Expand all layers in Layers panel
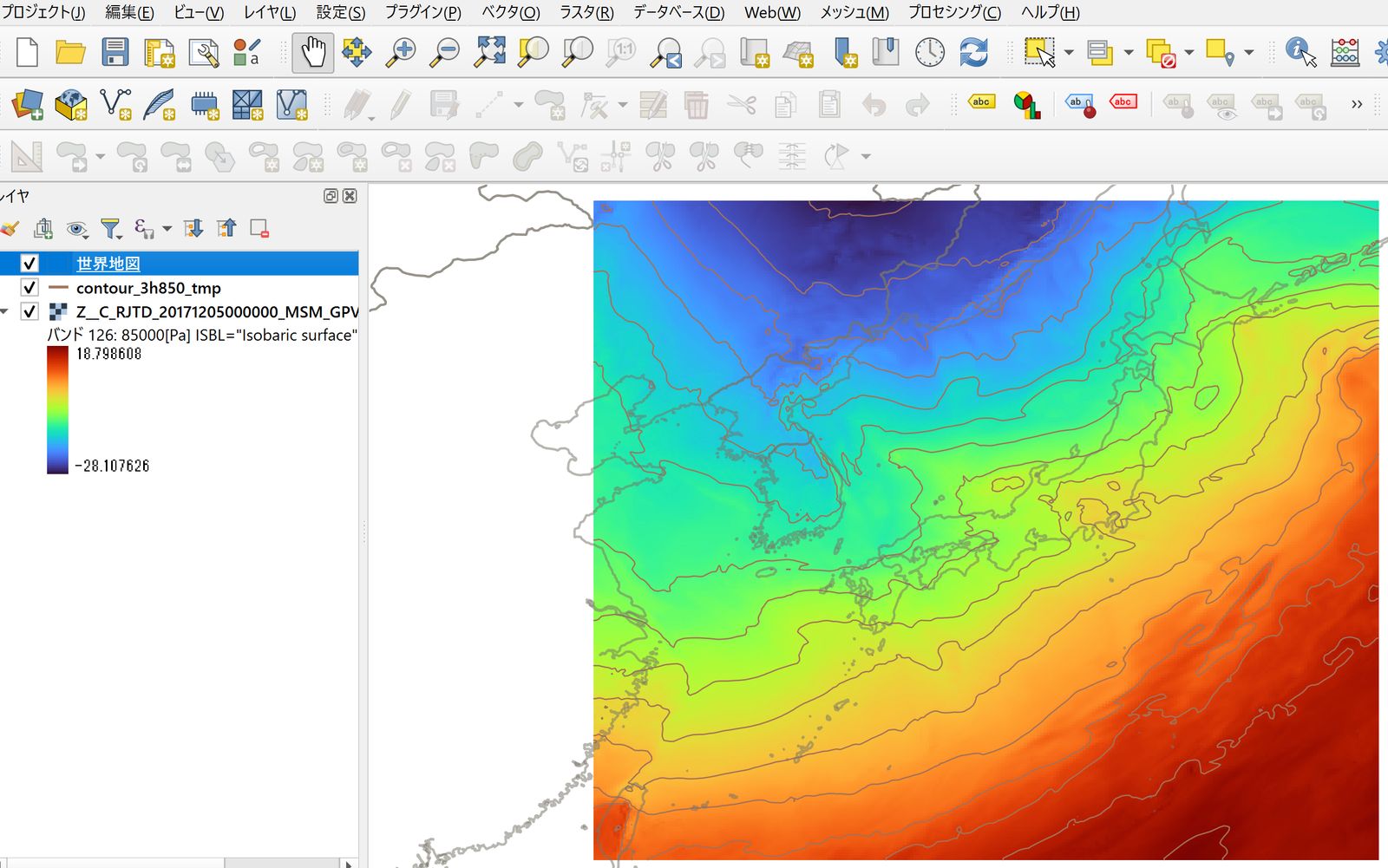 193,228
